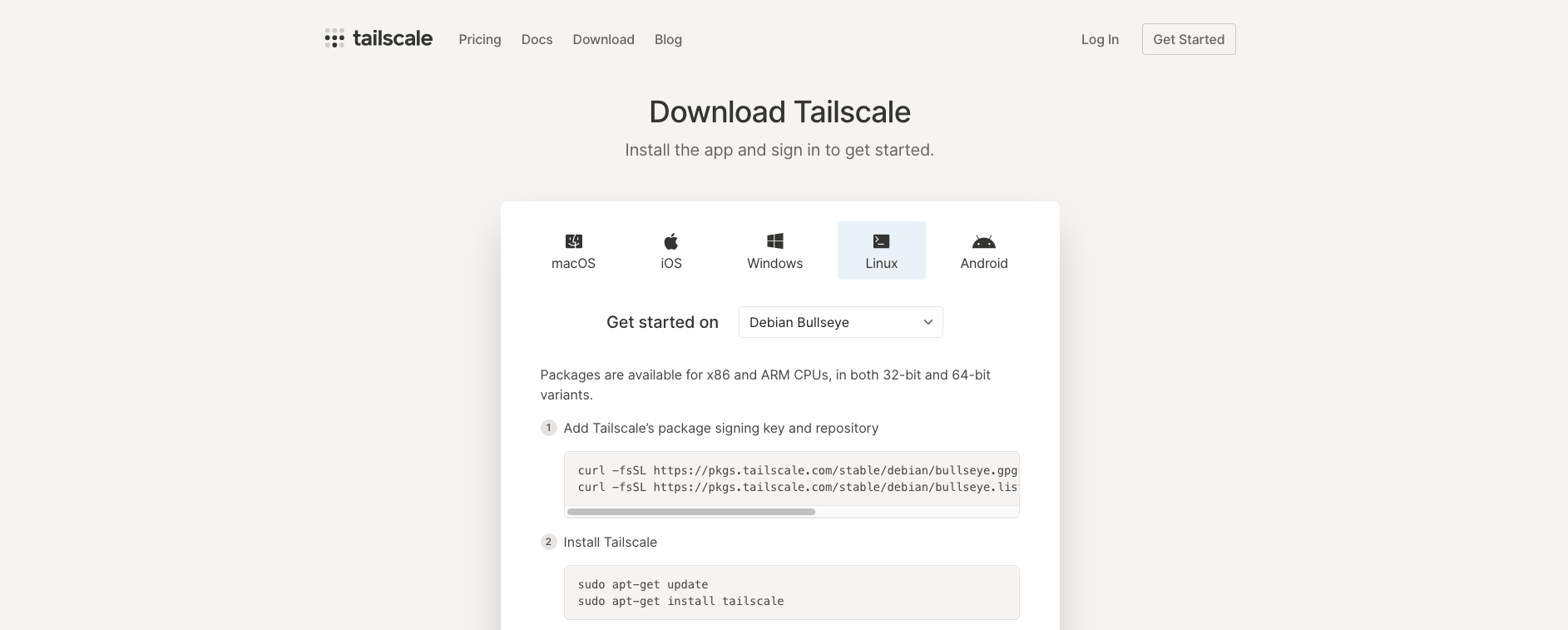Select the Linux terminal icon
The height and width of the screenshot is (630, 1568).
pyautogui.click(x=882, y=241)
